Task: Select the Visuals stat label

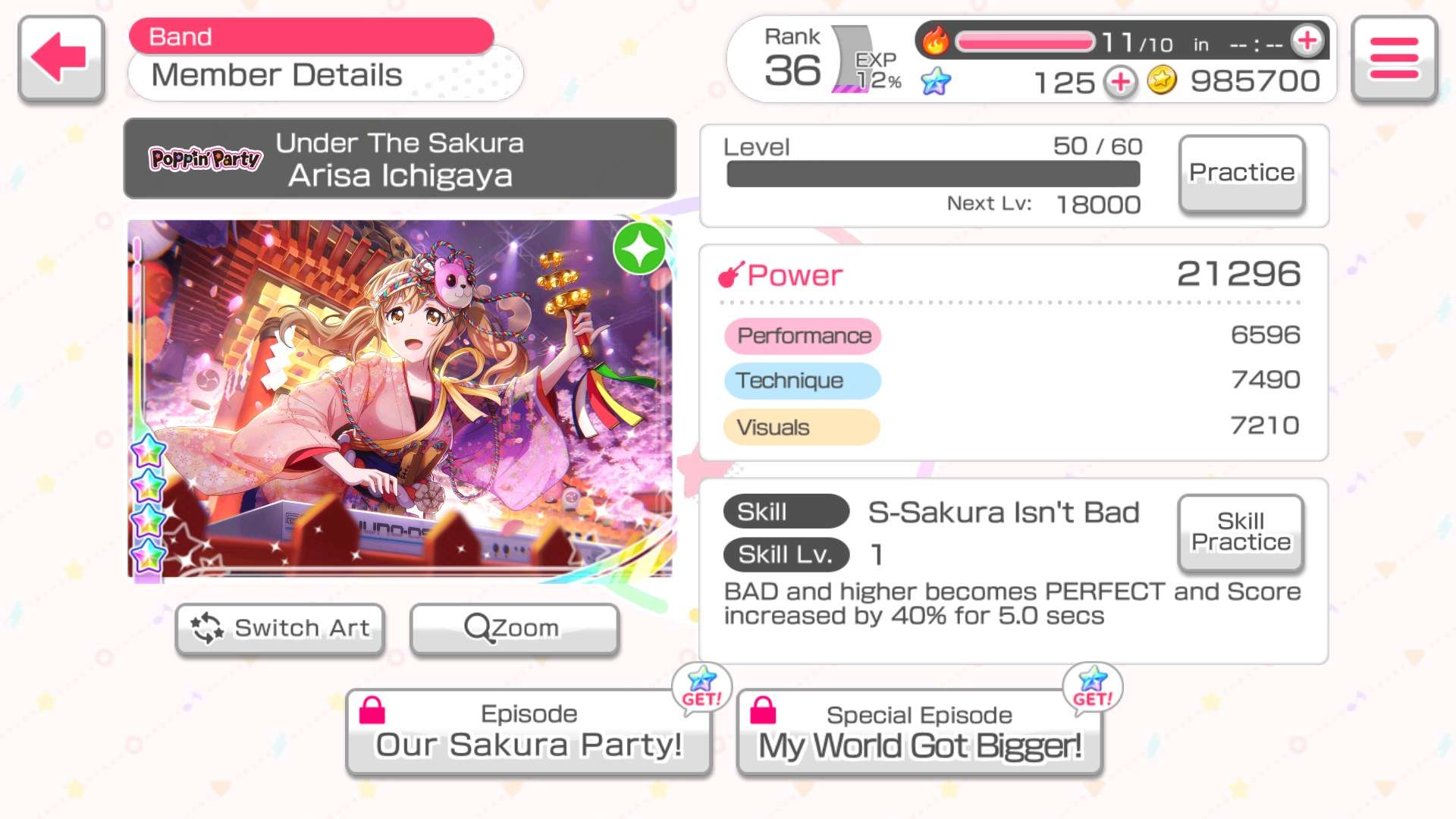Action: pos(802,427)
